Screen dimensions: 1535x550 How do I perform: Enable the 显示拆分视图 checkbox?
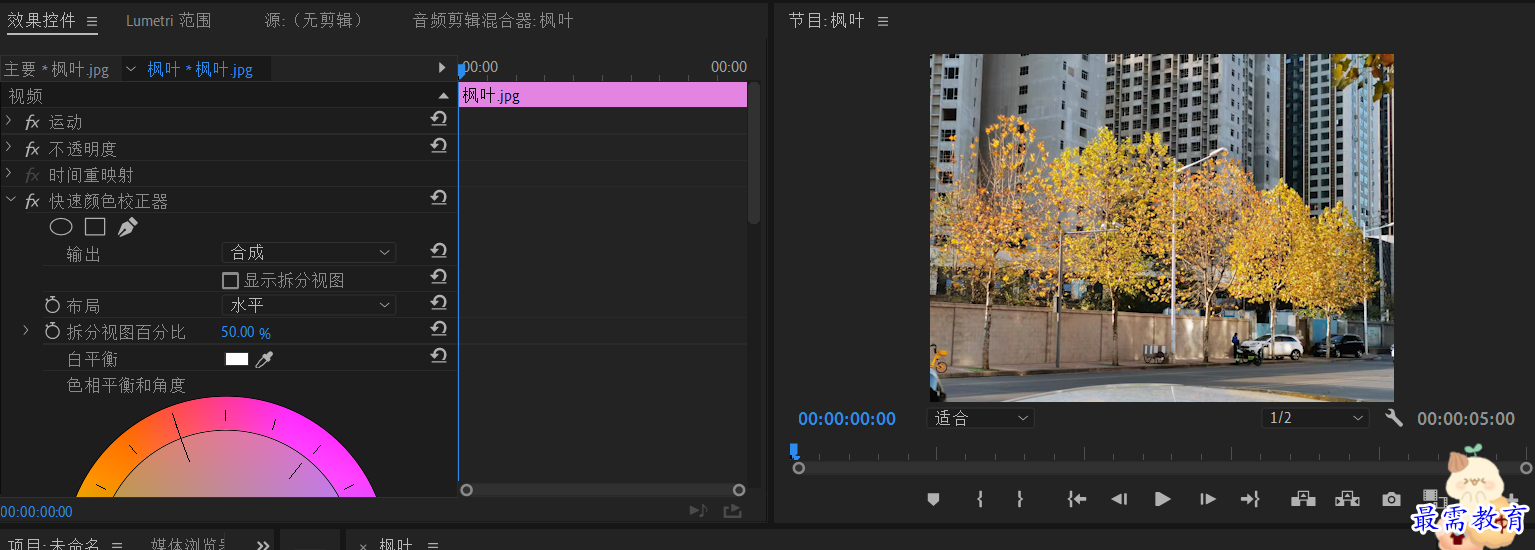[x=230, y=281]
